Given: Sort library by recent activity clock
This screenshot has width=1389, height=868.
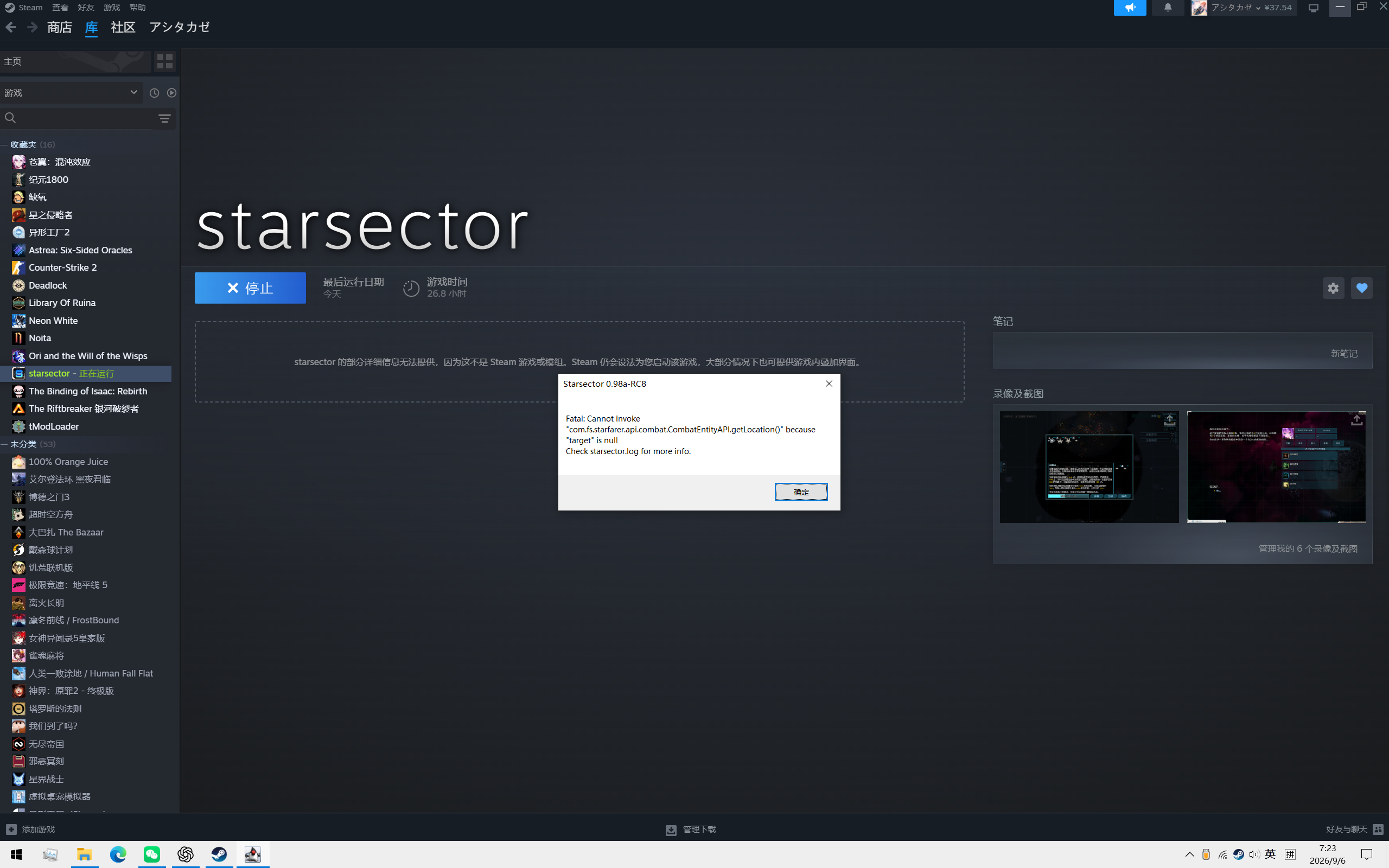Looking at the screenshot, I should tap(154, 93).
